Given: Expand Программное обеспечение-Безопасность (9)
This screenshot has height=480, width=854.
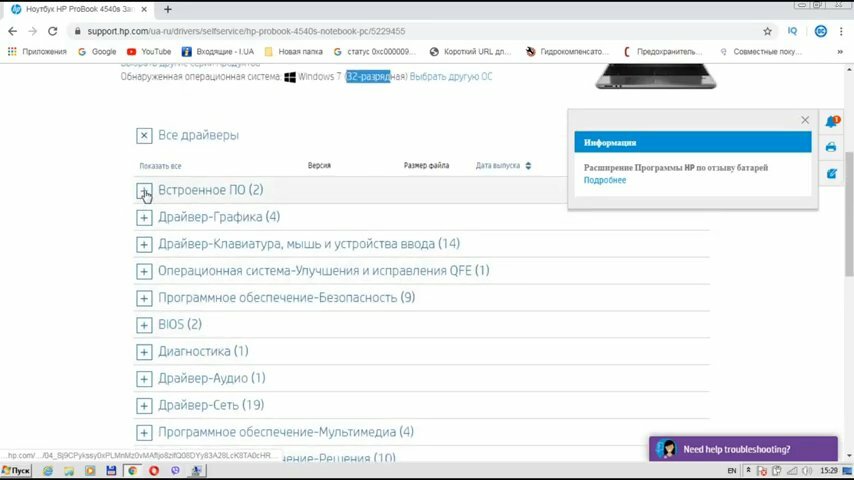Looking at the screenshot, I should [144, 298].
